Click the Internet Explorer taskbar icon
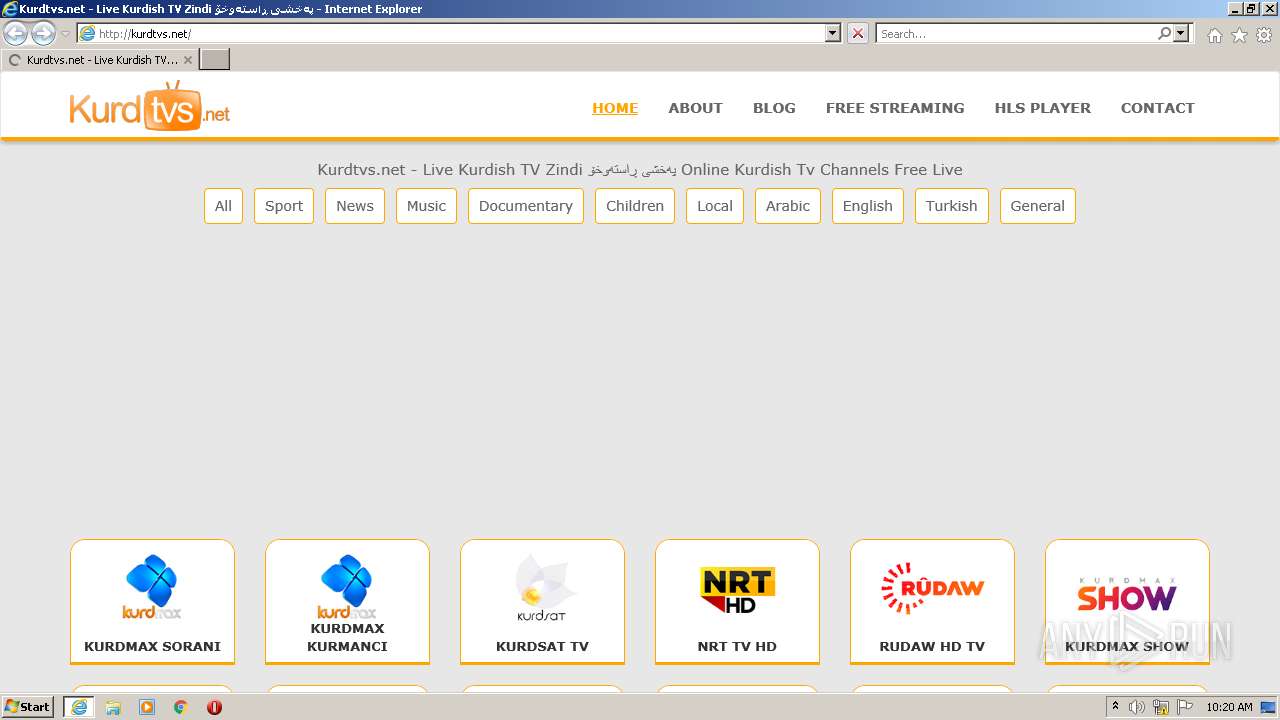Viewport: 1280px width, 720px height. click(78, 707)
